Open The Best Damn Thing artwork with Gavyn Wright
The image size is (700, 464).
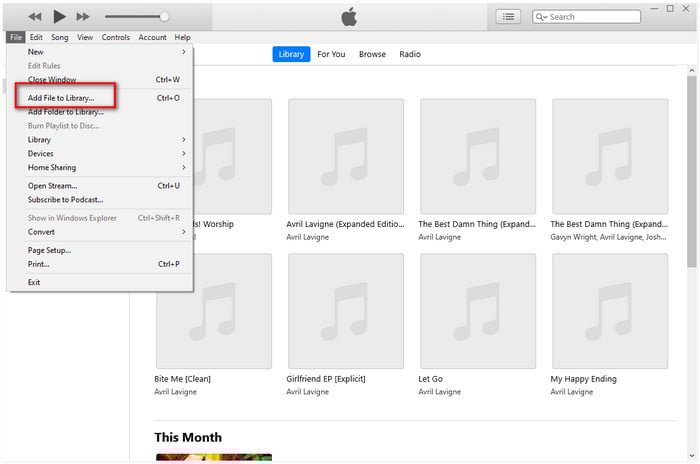point(610,156)
